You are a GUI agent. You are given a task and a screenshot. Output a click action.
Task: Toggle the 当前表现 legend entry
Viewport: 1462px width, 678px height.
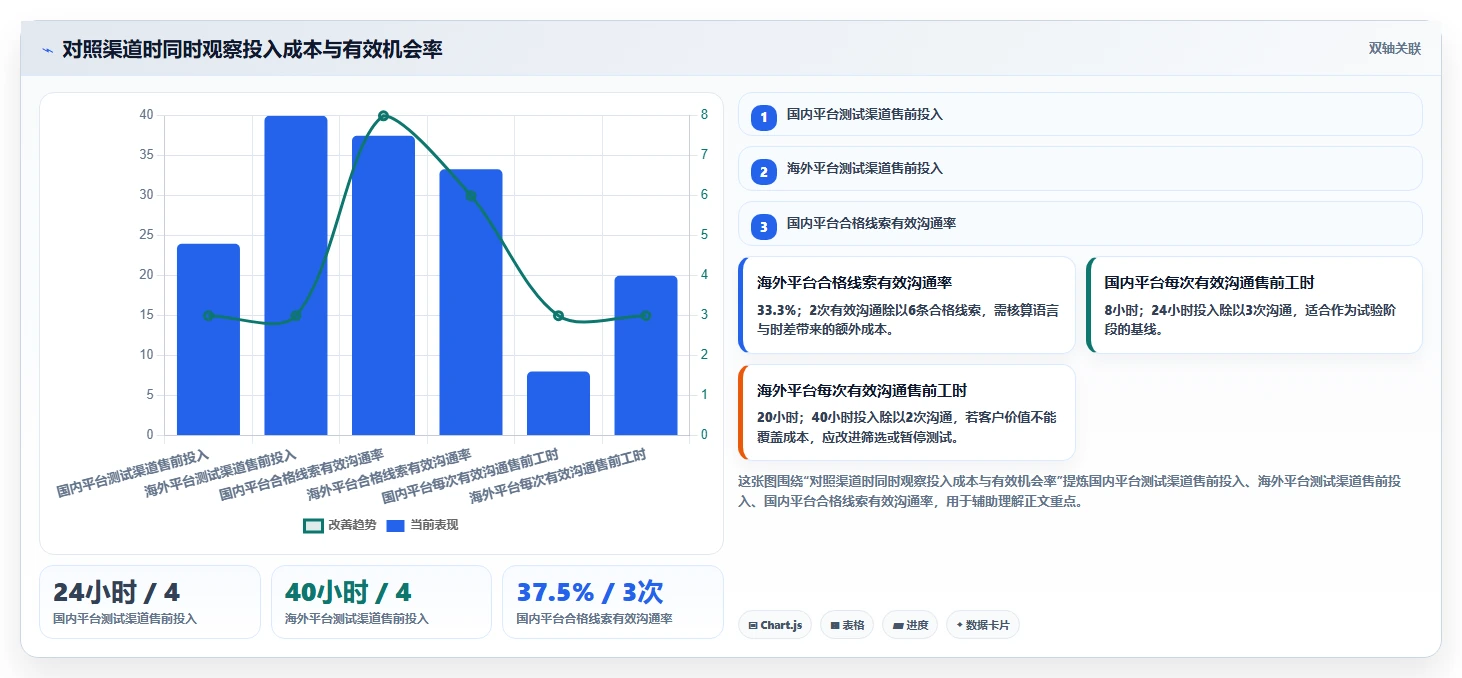point(422,525)
